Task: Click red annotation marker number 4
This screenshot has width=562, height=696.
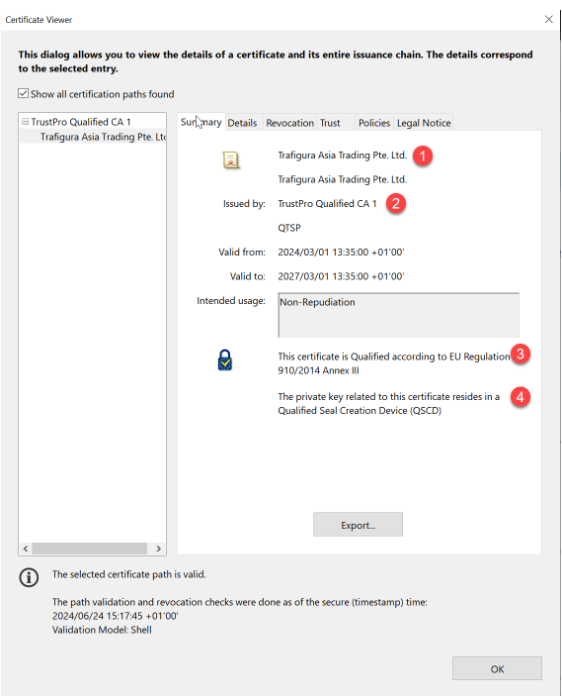Action: [x=520, y=396]
